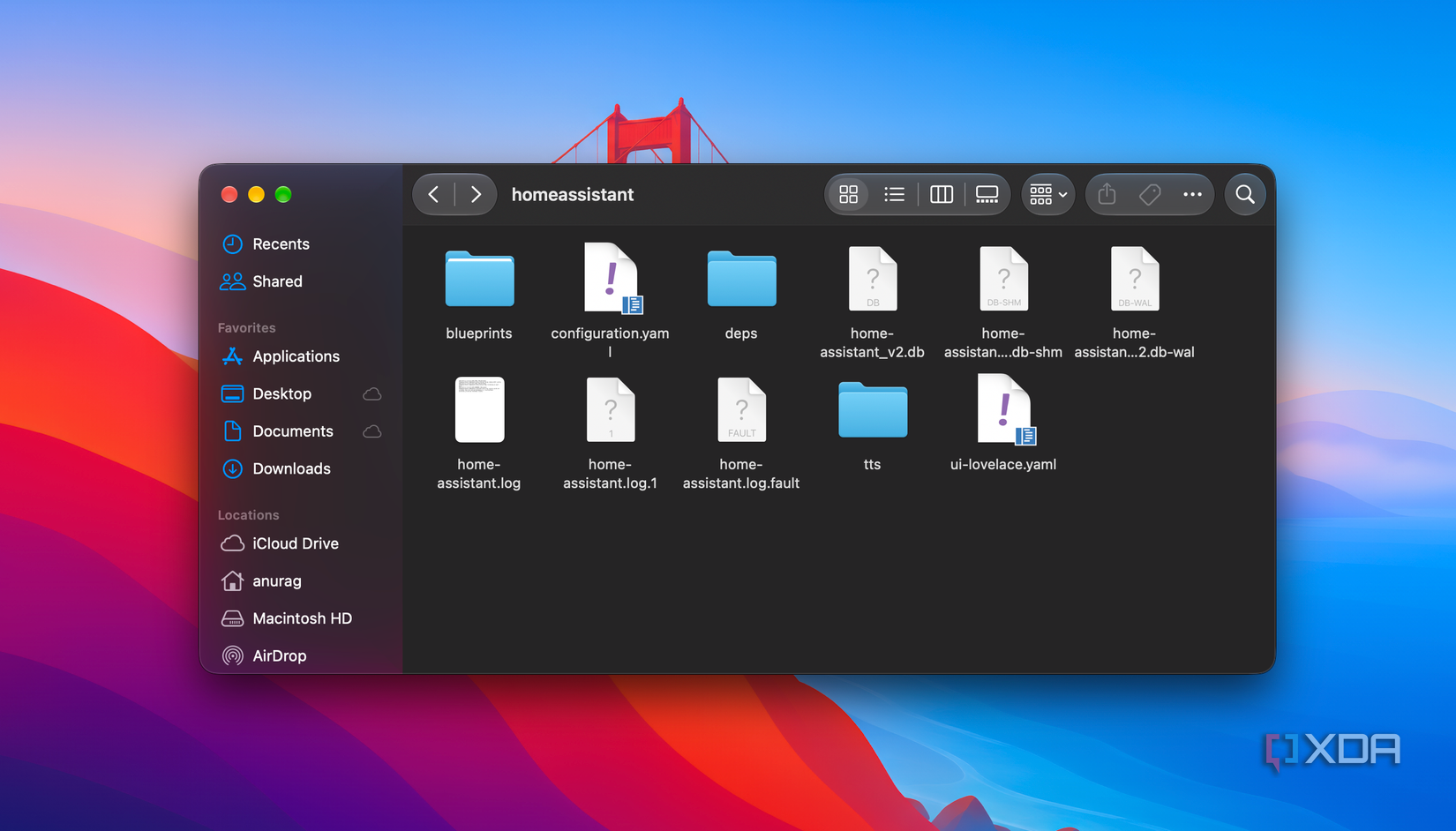Go forward with the right chevron button
This screenshot has height=831, width=1456.
pos(476,194)
